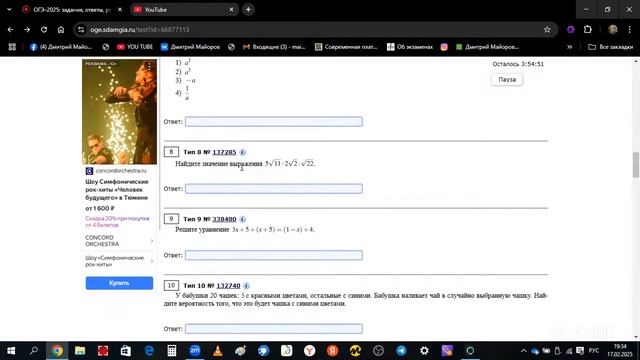Expand hidden system tray icons
The width and height of the screenshot is (640, 360).
click(x=523, y=351)
